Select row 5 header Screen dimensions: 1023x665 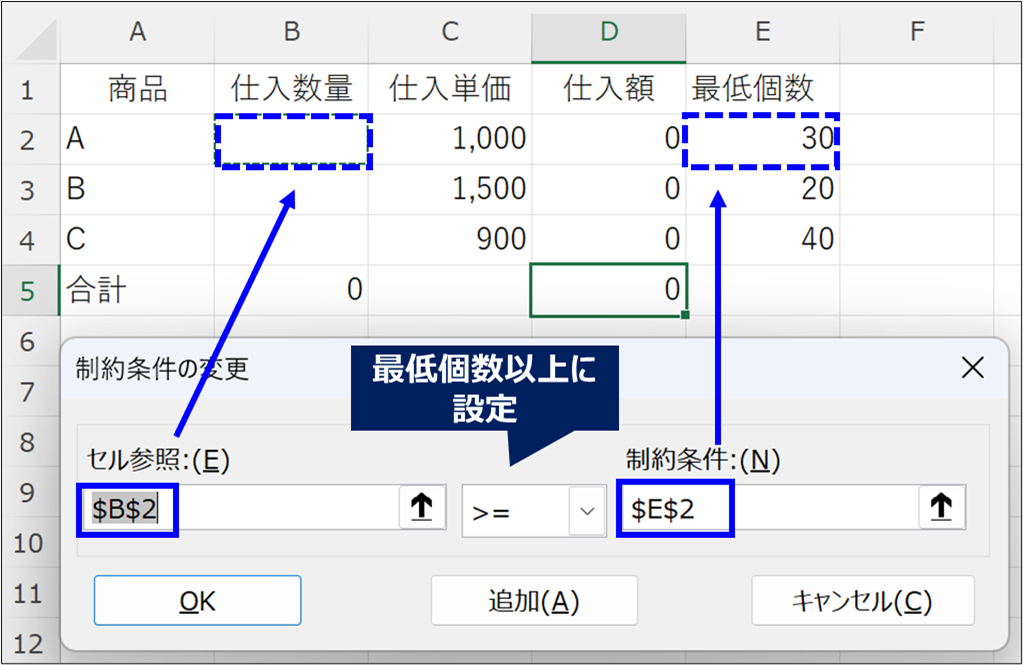click(28, 291)
